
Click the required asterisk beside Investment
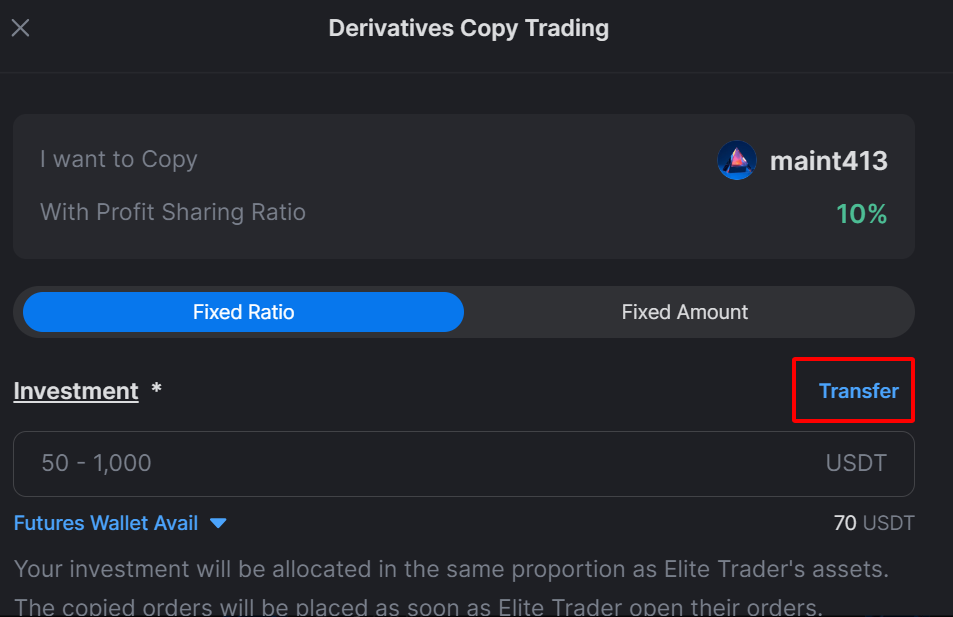[x=156, y=387]
